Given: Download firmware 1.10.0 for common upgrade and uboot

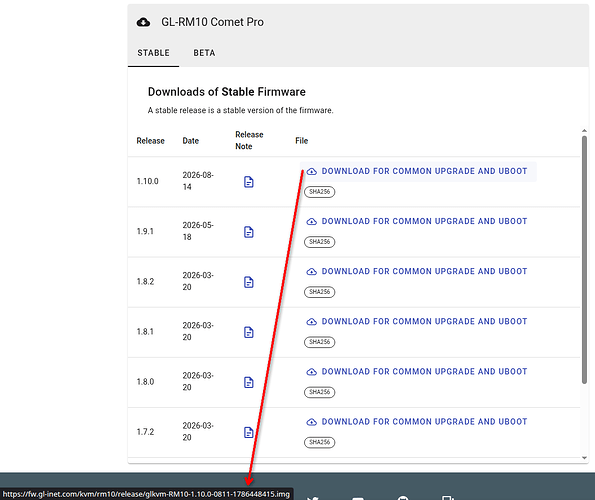Looking at the screenshot, I should coord(418,171).
